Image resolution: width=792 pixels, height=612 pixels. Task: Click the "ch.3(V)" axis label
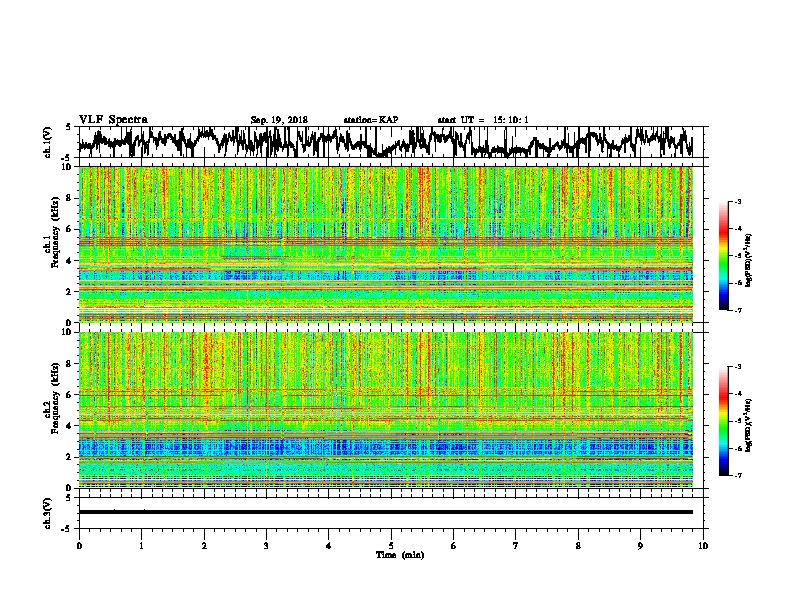(47, 513)
